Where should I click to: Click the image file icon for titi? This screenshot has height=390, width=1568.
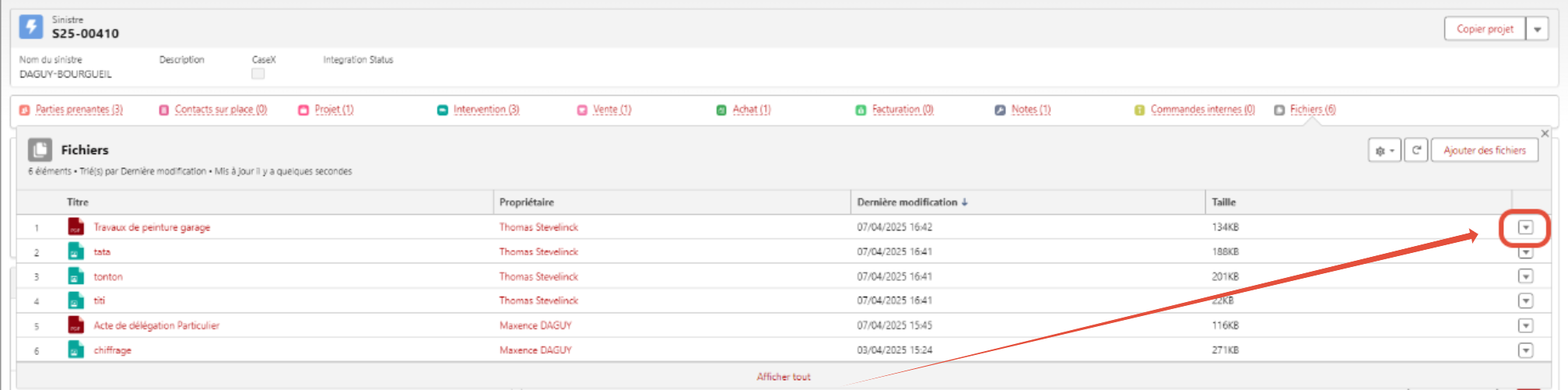[x=75, y=300]
